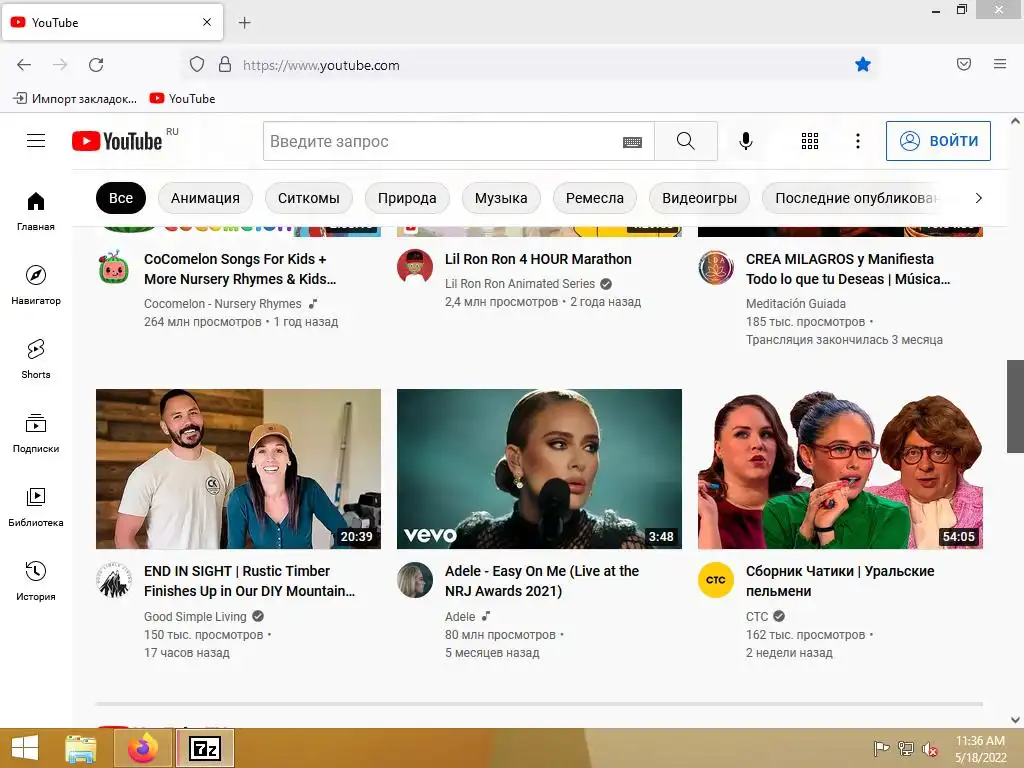Open Good Simple Living channel avatar
Image resolution: width=1024 pixels, height=768 pixels.
click(114, 580)
